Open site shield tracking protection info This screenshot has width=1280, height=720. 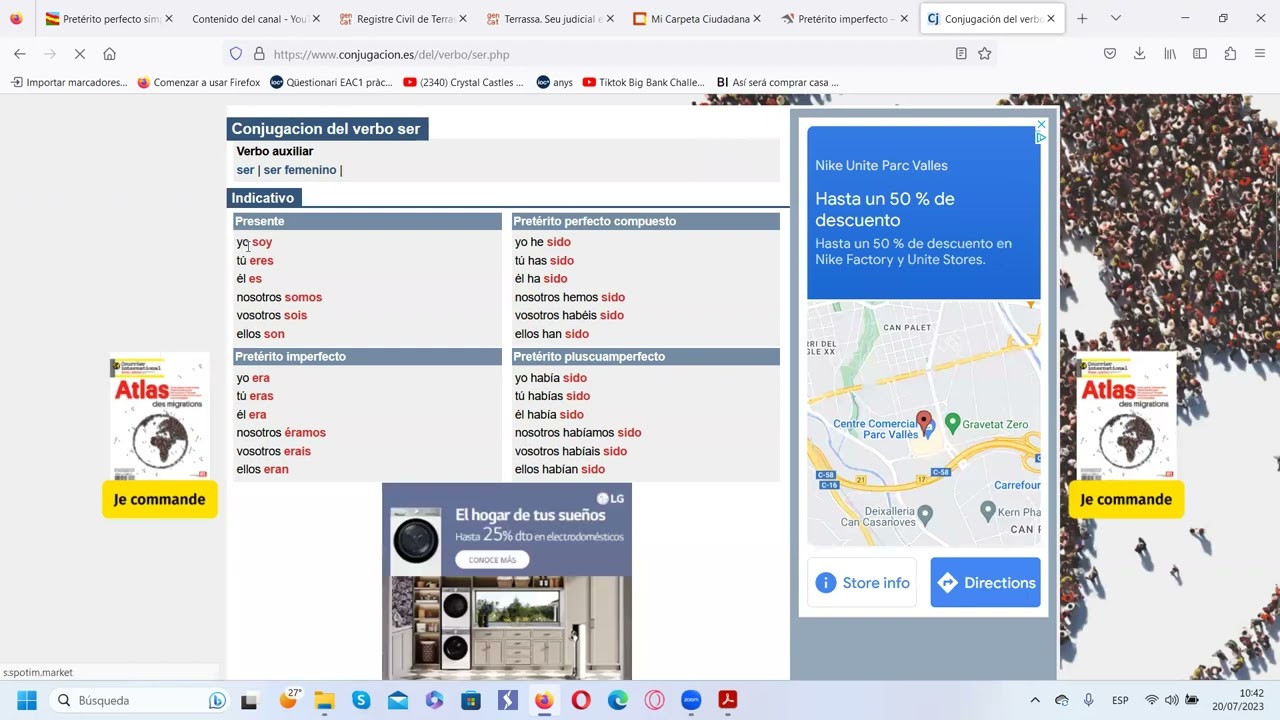point(236,54)
